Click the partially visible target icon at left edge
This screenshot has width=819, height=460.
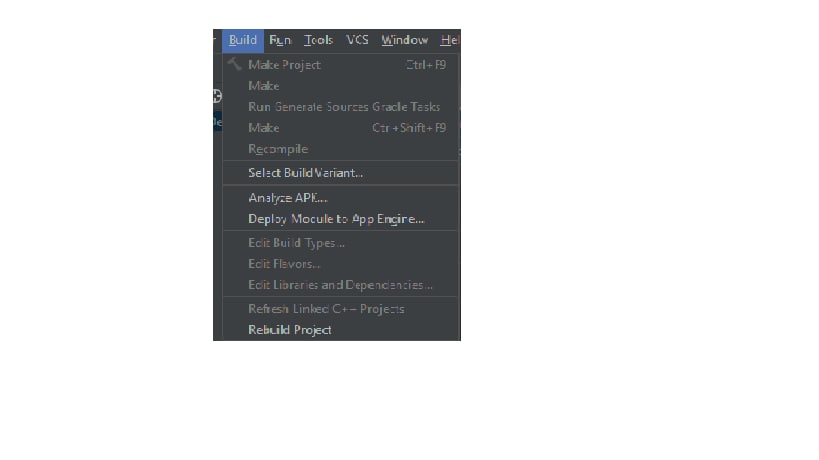217,96
